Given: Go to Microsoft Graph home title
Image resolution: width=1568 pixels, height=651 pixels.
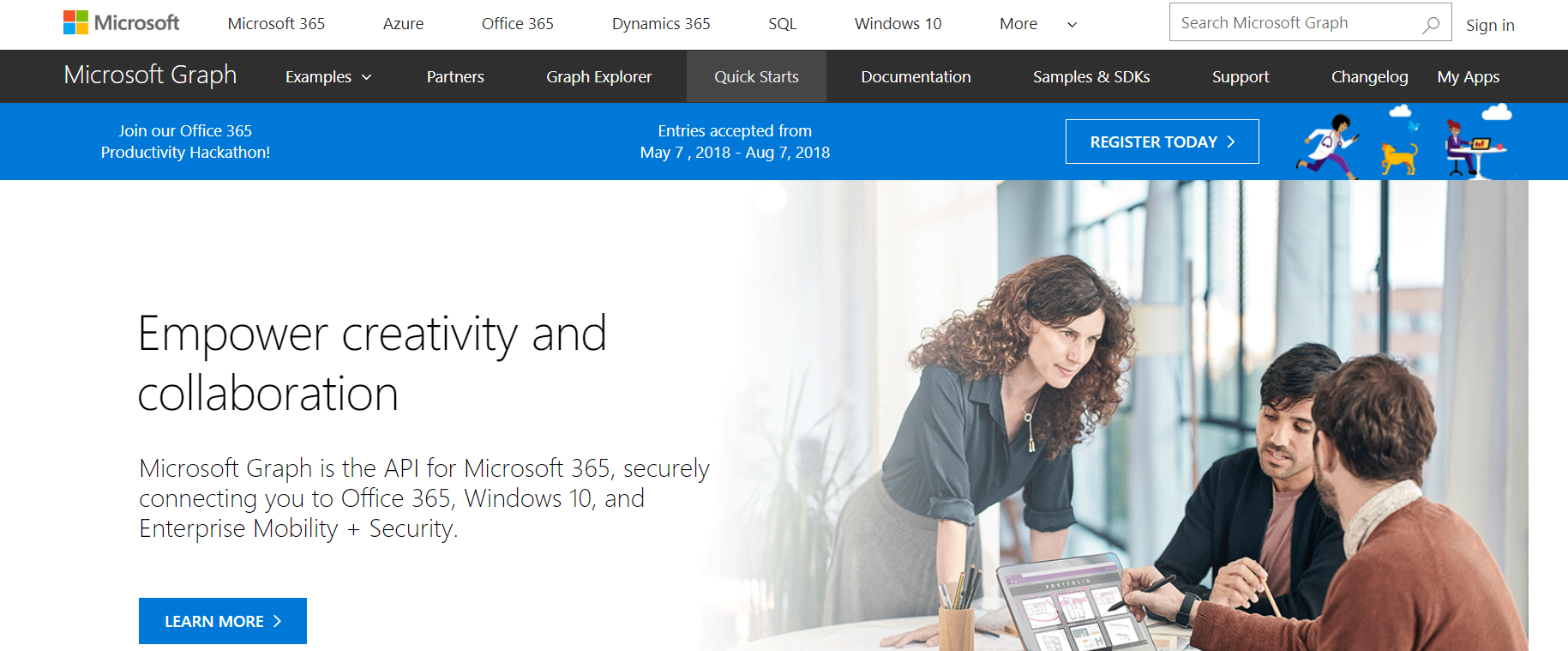Looking at the screenshot, I should pos(150,75).
